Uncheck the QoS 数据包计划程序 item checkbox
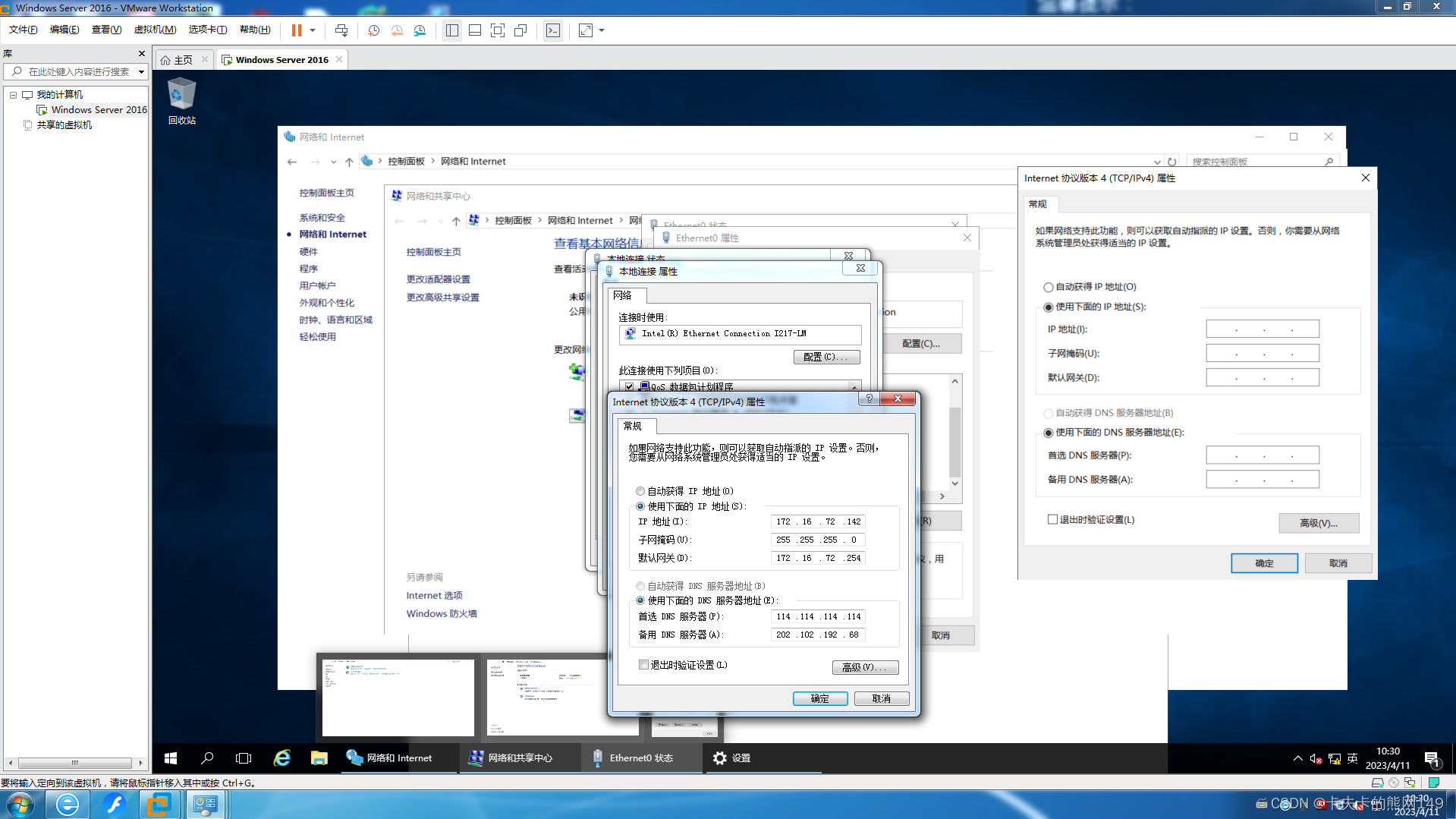The height and width of the screenshot is (819, 1456). 629,387
